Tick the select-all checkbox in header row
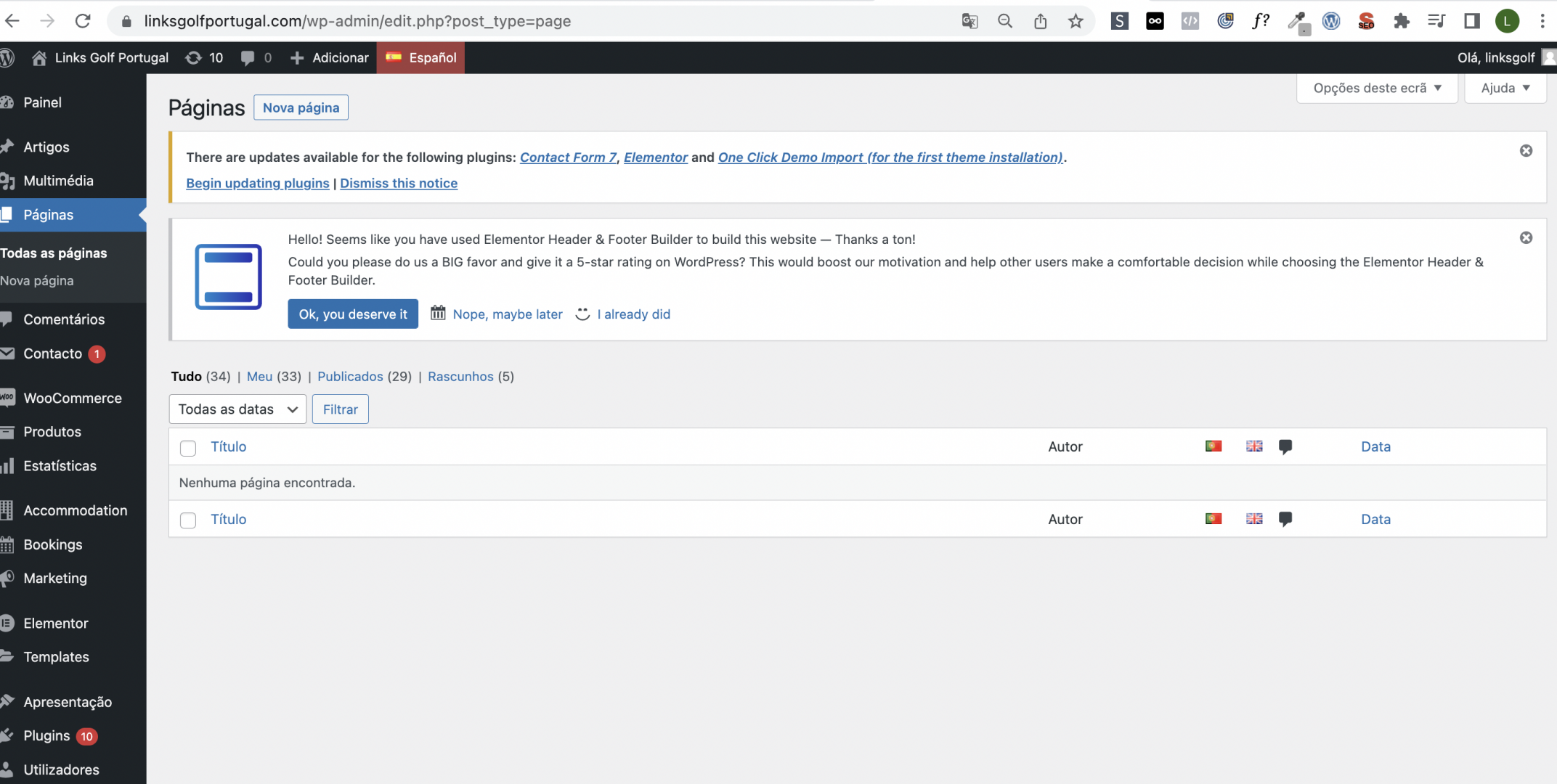This screenshot has width=1557, height=784. click(x=188, y=448)
